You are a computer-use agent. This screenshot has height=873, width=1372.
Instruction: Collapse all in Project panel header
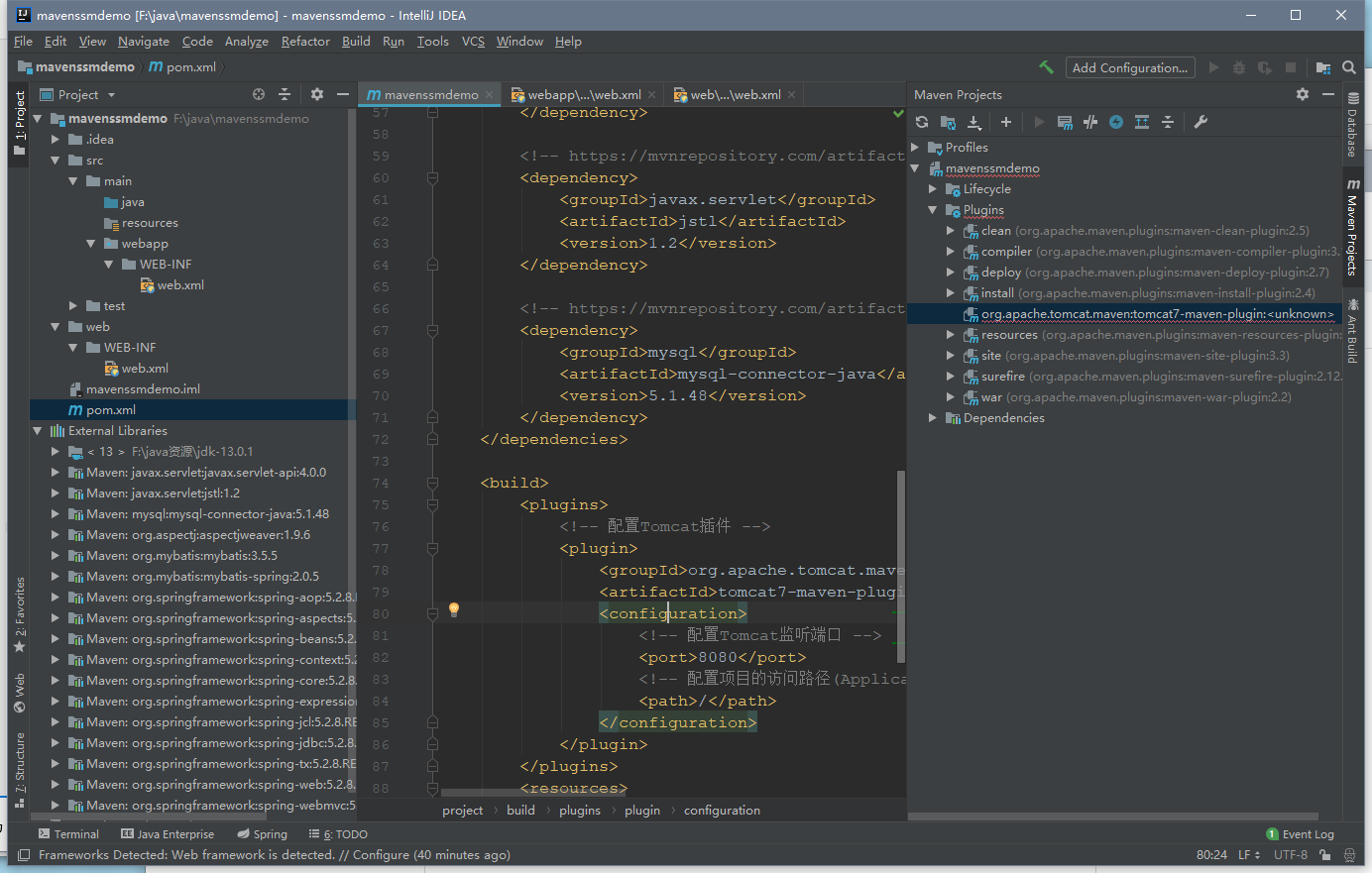285,94
